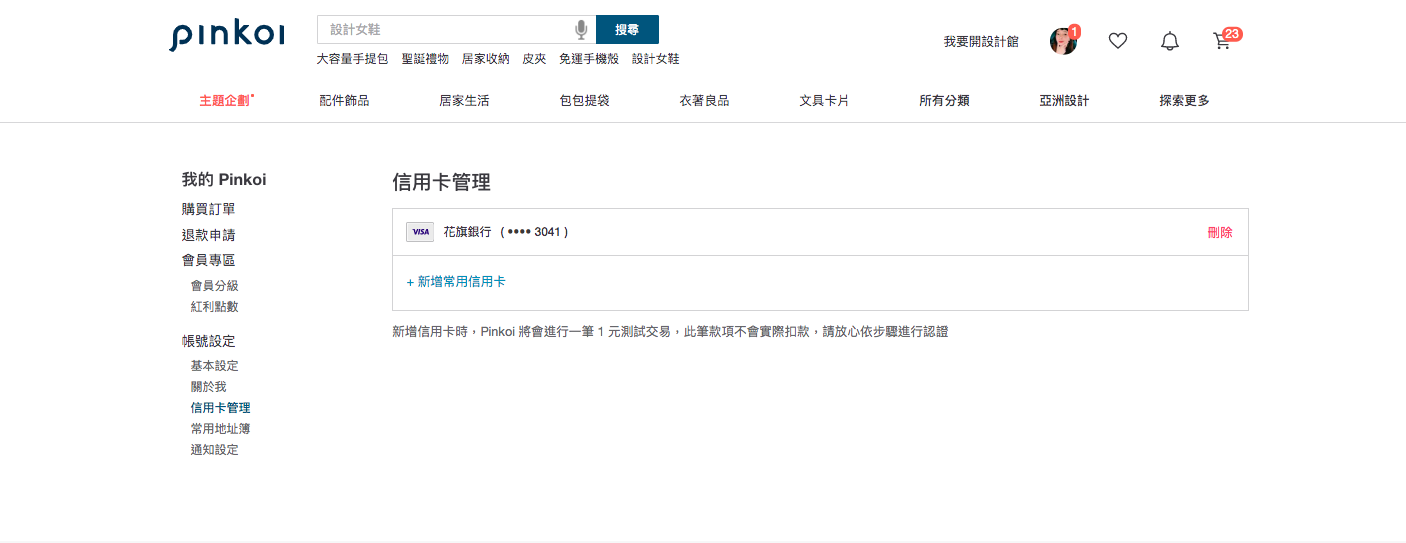The image size is (1406, 543).
Task: Select 信用卡管理 in sidebar
Action: [220, 408]
